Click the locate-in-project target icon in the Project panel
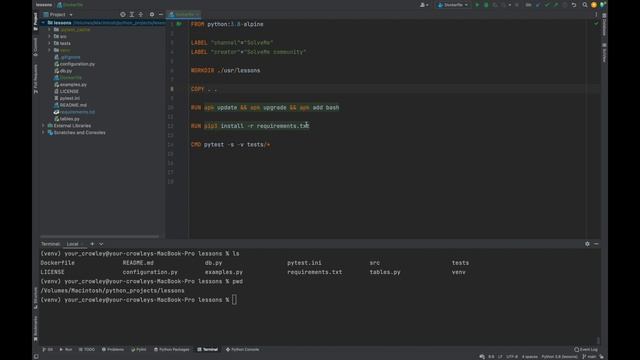640x360 pixels. (122, 14)
